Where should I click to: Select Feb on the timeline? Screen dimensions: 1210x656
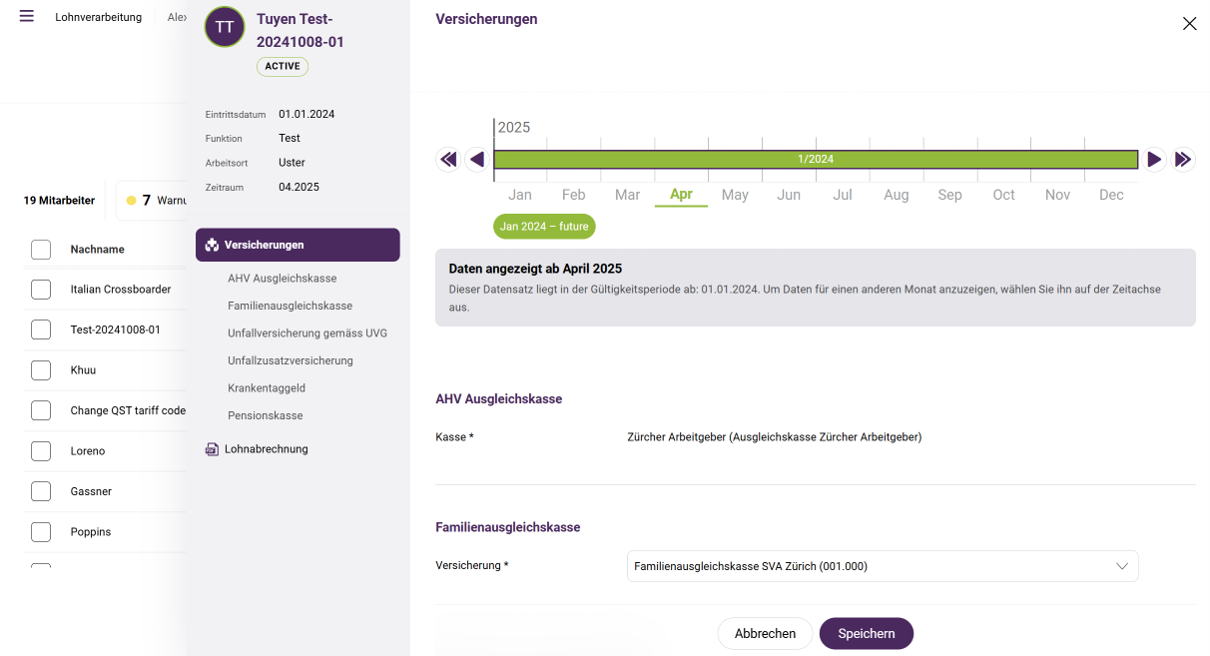click(x=574, y=195)
